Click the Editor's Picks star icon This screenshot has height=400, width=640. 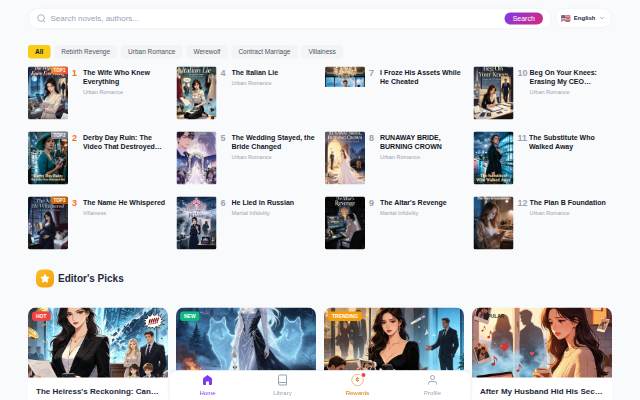tap(45, 278)
